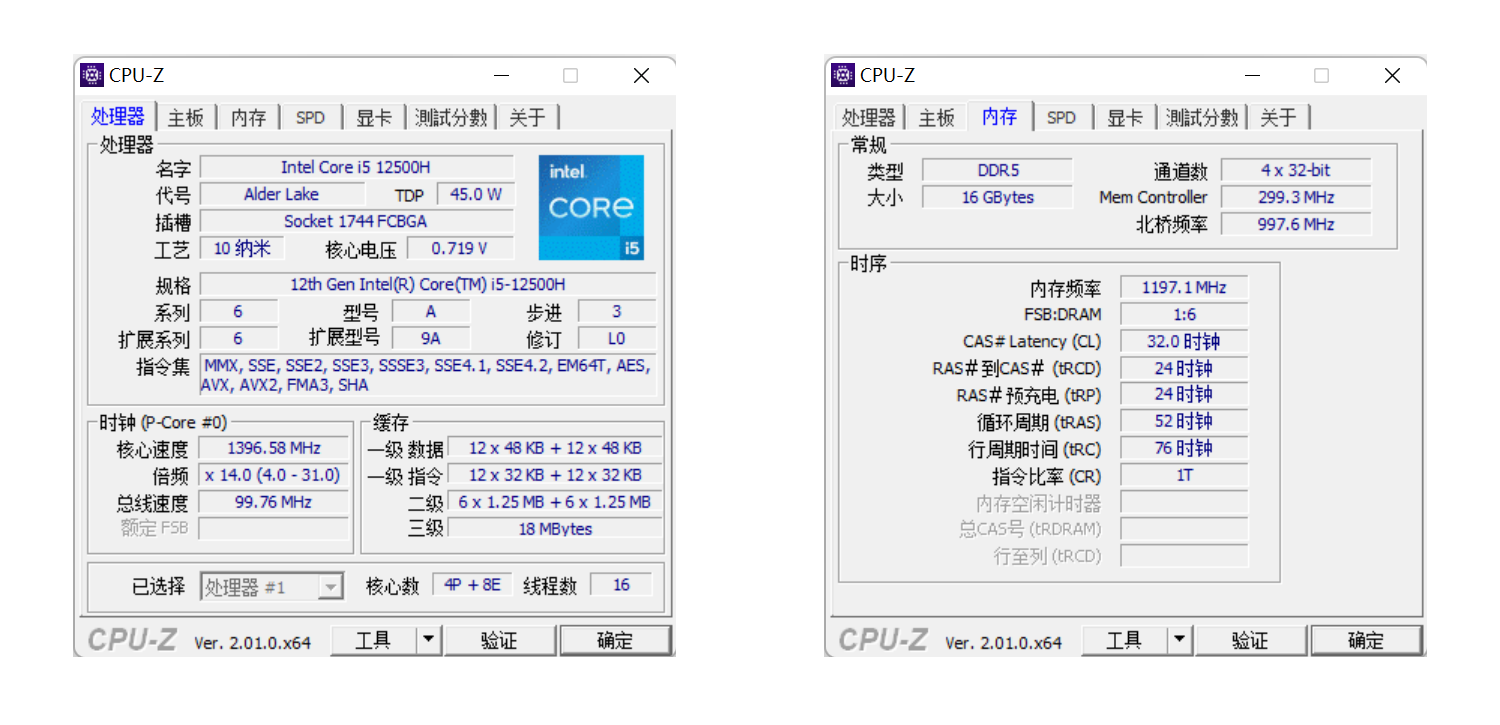Click tRAS value 52 时钟
This screenshot has width=1500, height=725.
1184,421
